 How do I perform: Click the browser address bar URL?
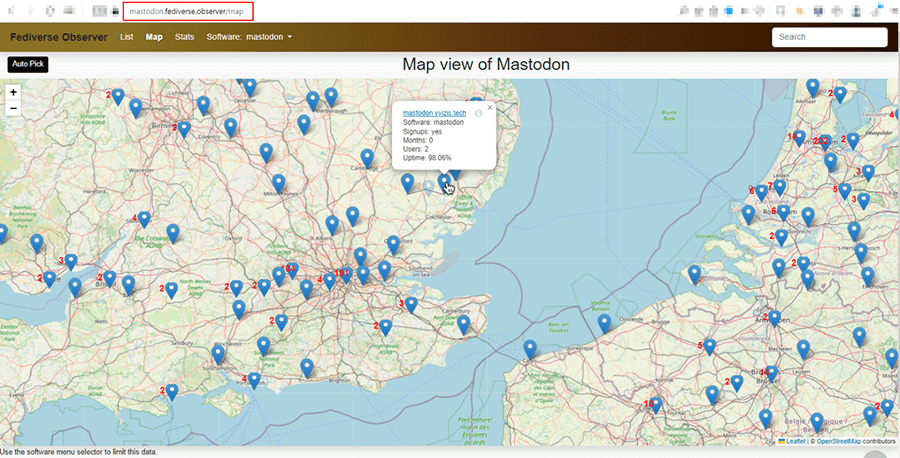(187, 11)
